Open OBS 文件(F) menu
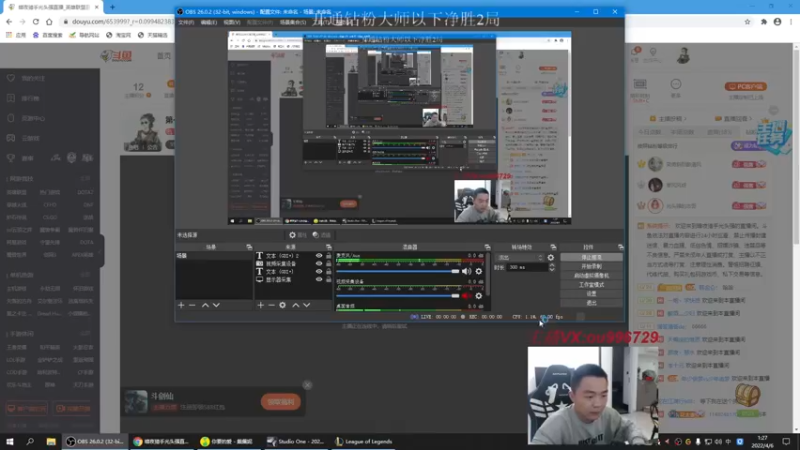The image size is (800, 450). 186,22
